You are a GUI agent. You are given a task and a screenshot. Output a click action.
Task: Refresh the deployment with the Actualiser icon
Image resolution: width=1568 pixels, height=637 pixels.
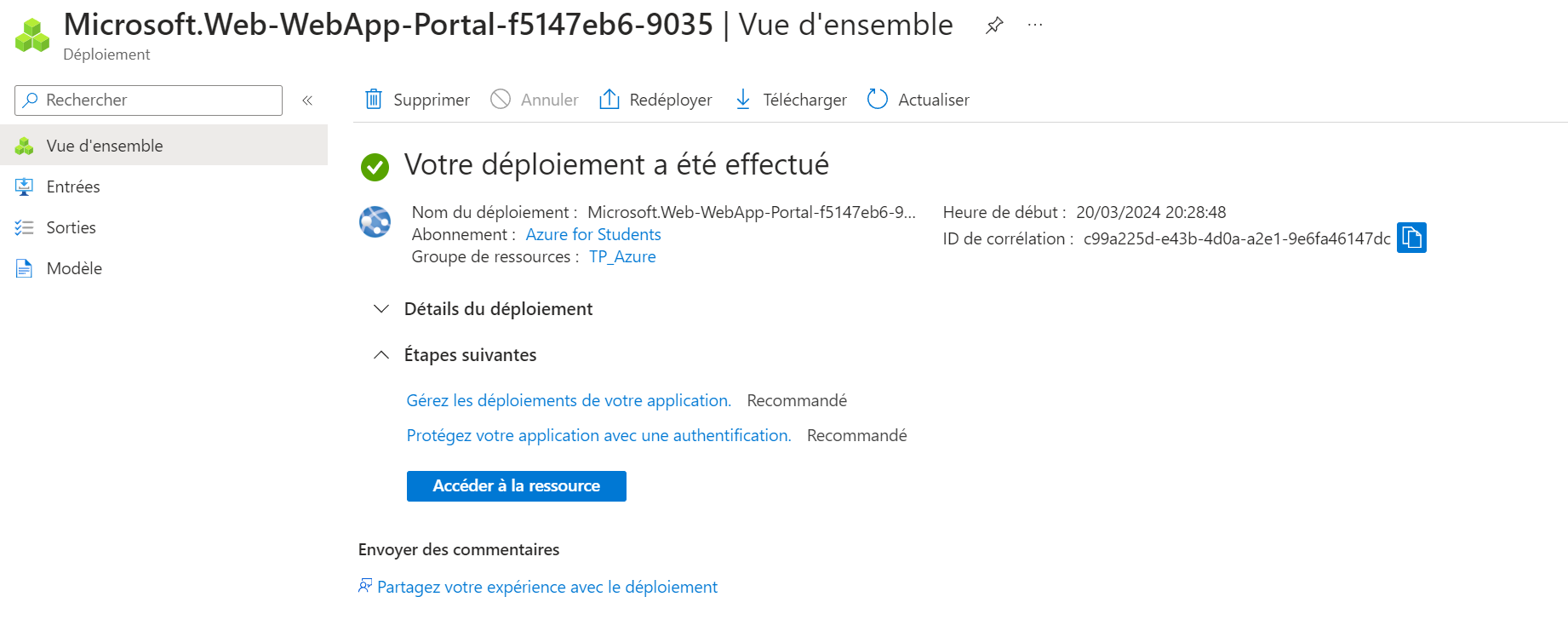877,100
